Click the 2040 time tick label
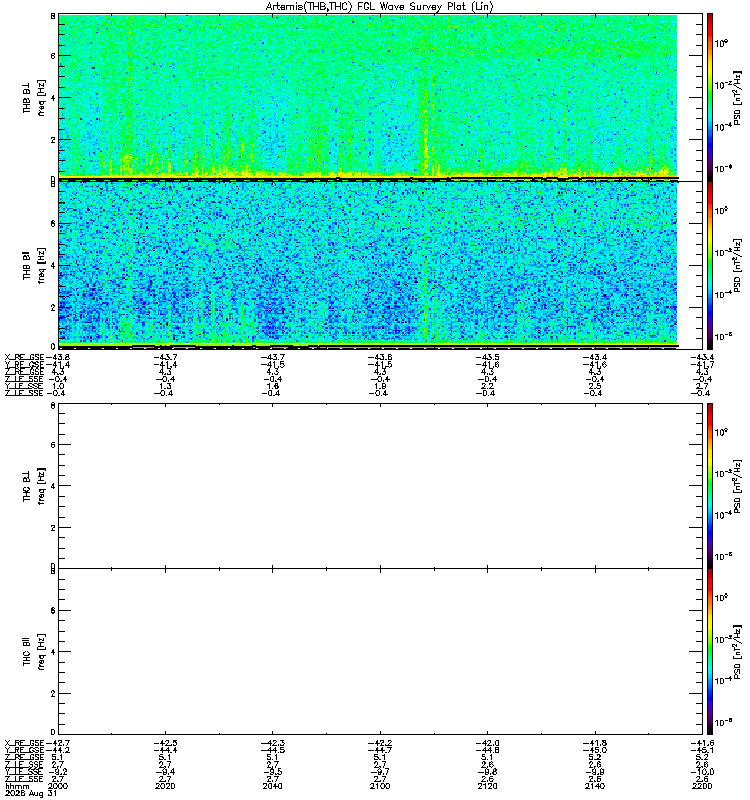Screen dimensions: 750x800 [272, 786]
